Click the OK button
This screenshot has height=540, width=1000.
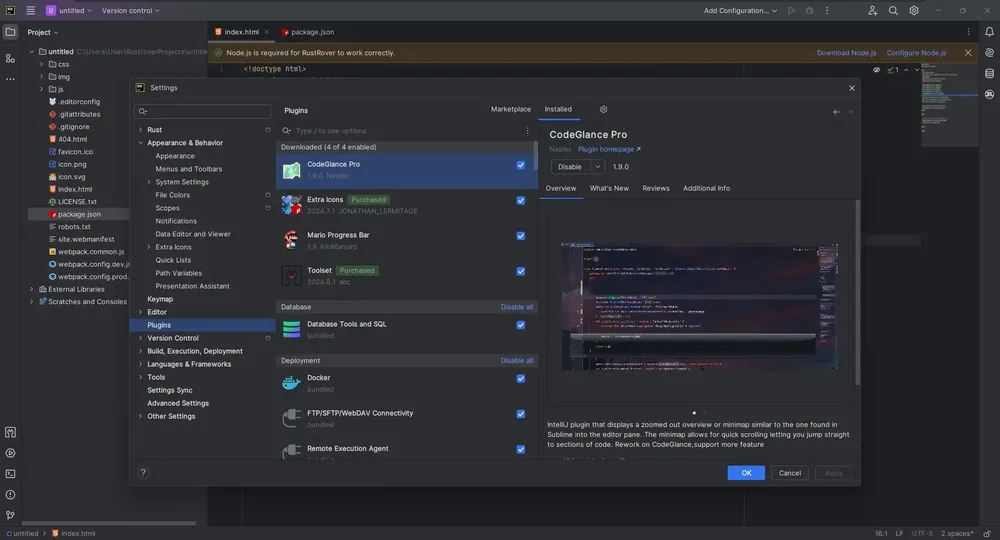tap(746, 473)
